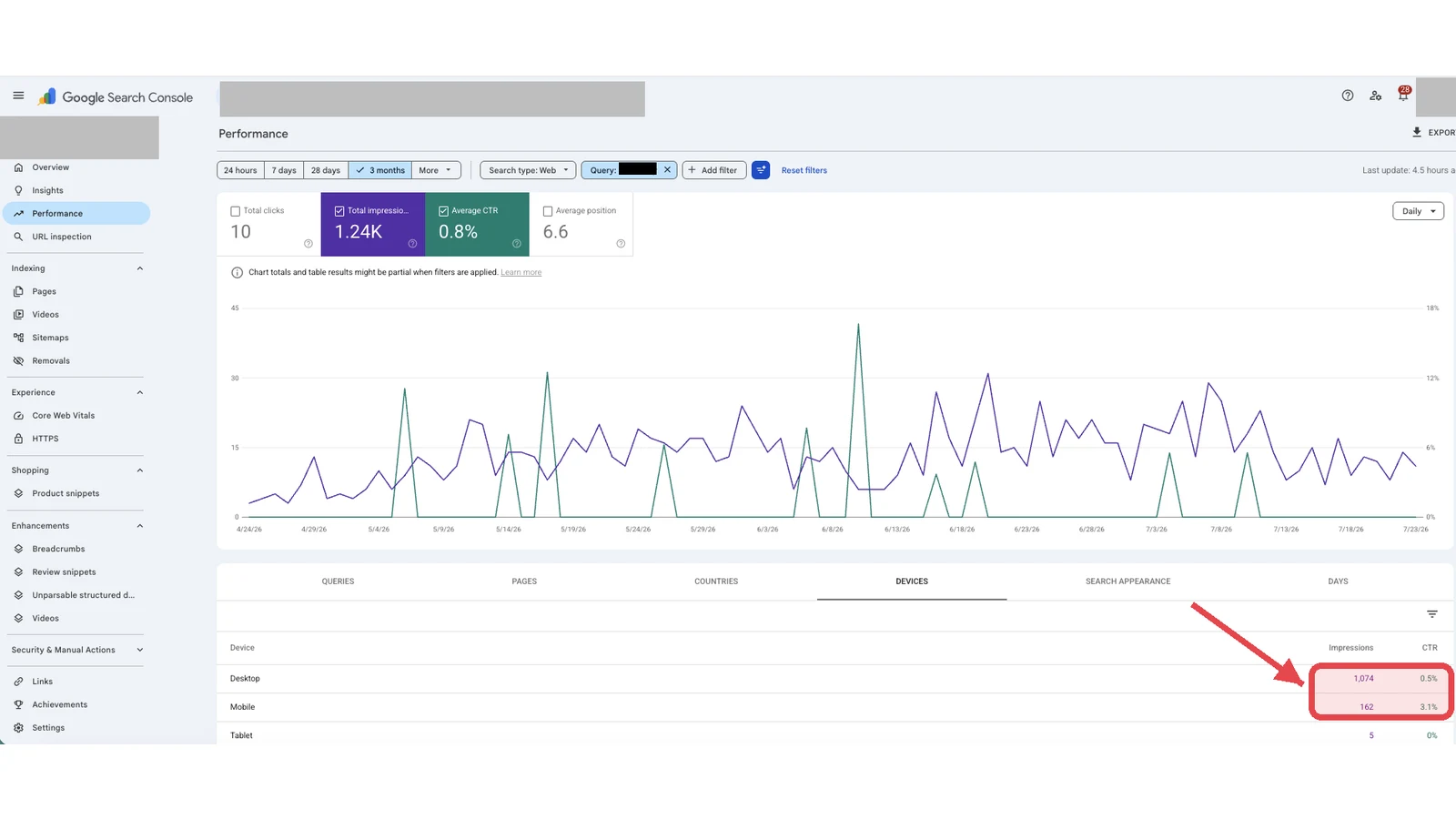Viewport: 1456px width, 819px height.
Task: Collapse the Enhancements section
Action: 140,526
